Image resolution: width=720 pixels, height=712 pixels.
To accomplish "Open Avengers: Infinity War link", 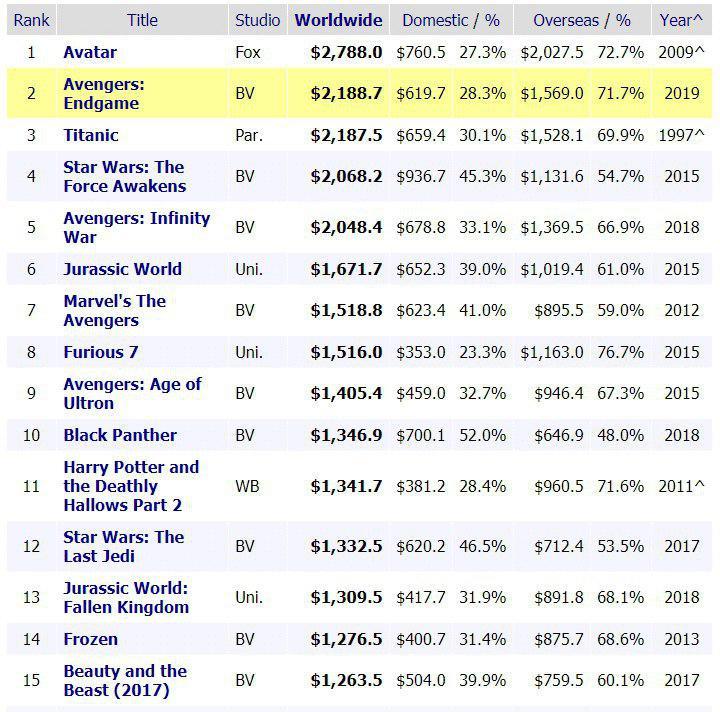I will click(136, 227).
